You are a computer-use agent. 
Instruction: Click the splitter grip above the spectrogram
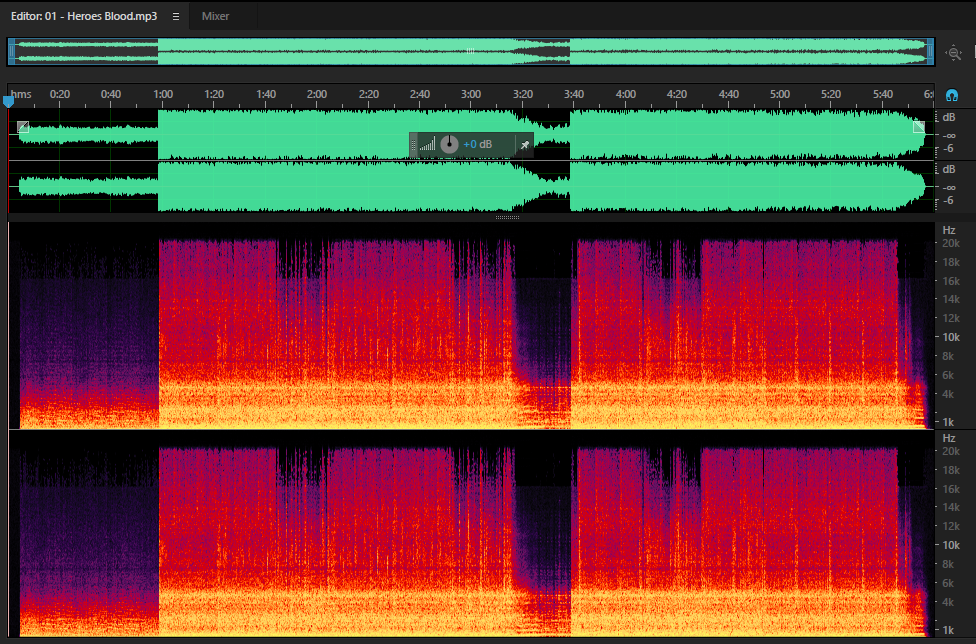pyautogui.click(x=507, y=217)
